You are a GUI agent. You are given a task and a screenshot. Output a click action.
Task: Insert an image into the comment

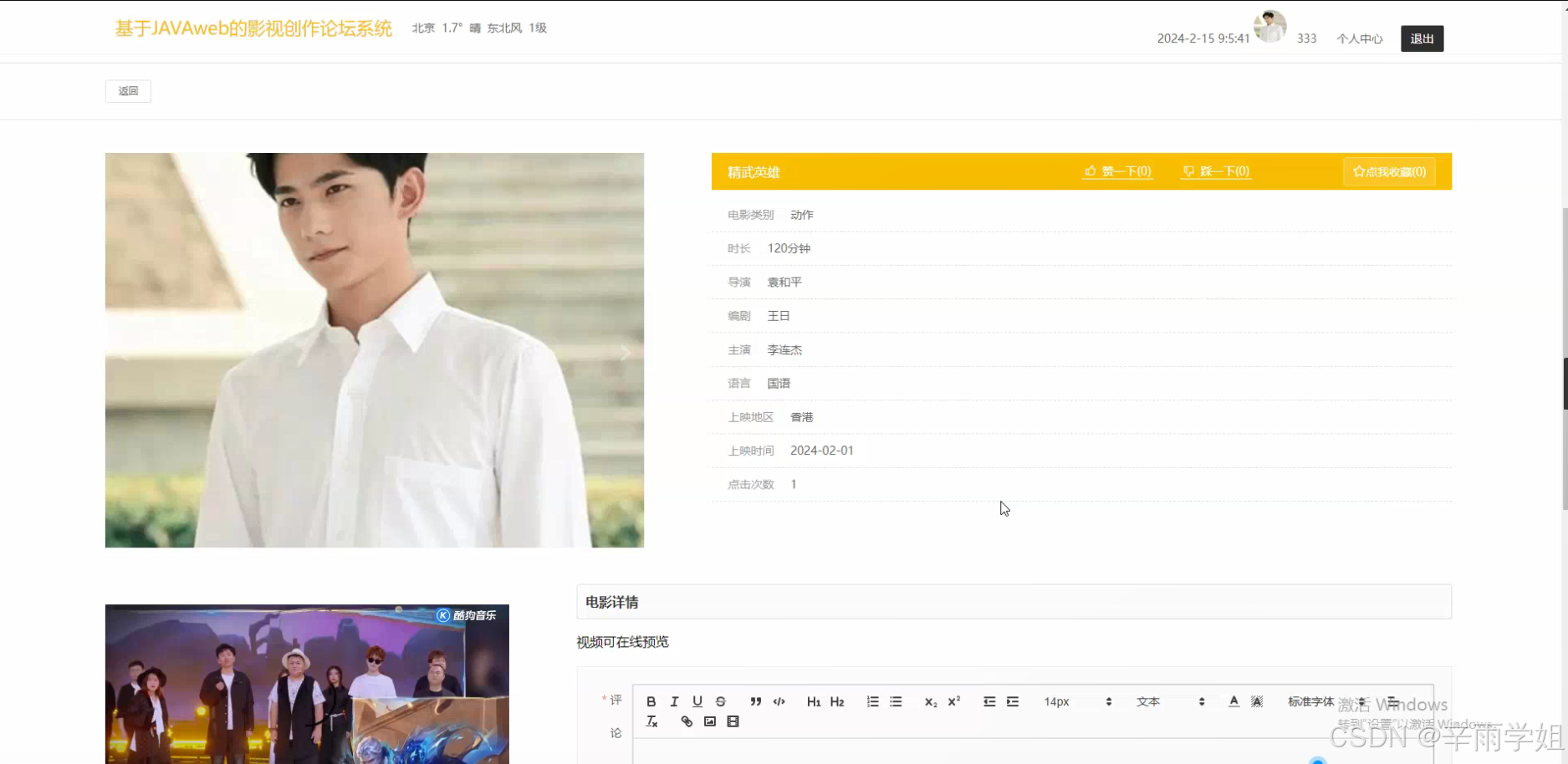[x=710, y=721]
